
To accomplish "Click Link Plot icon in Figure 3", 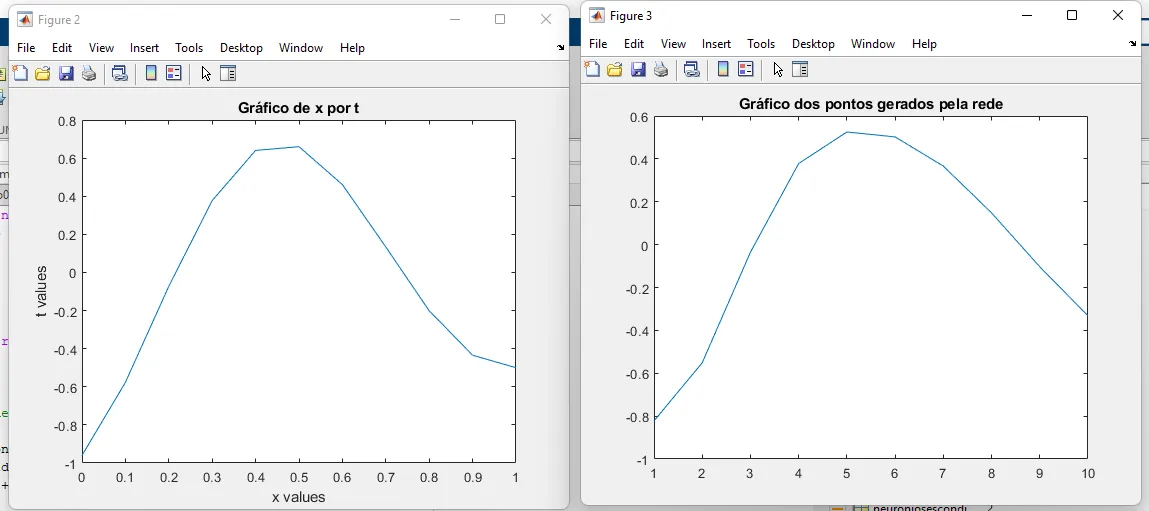I will click(x=691, y=69).
